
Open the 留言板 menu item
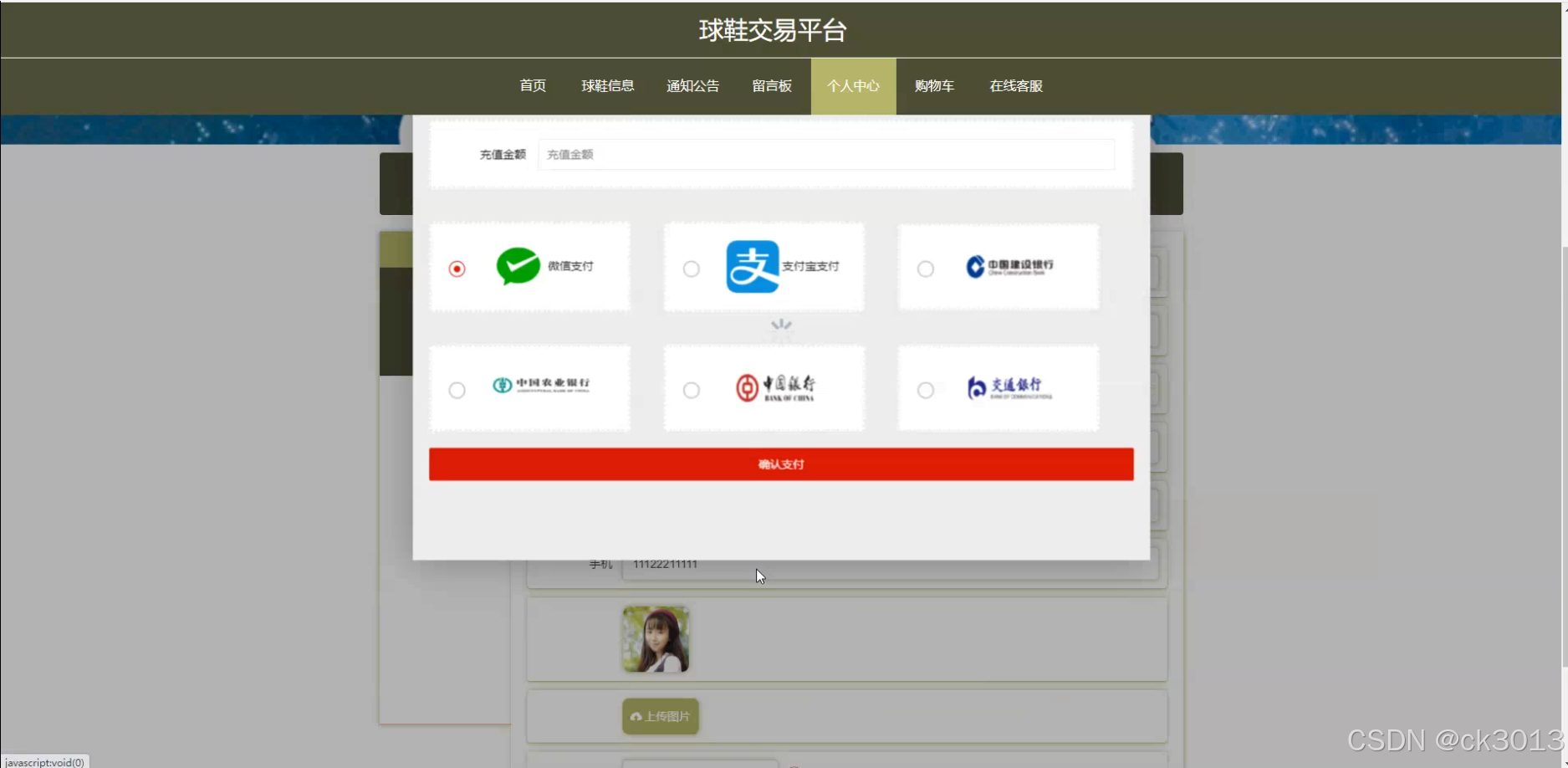click(772, 86)
